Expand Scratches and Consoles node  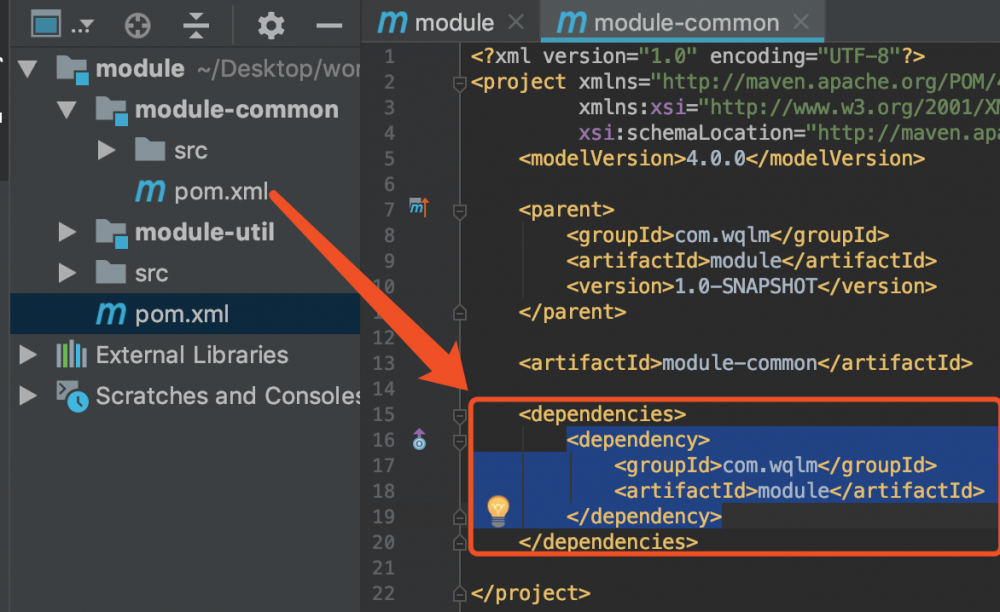point(27,396)
